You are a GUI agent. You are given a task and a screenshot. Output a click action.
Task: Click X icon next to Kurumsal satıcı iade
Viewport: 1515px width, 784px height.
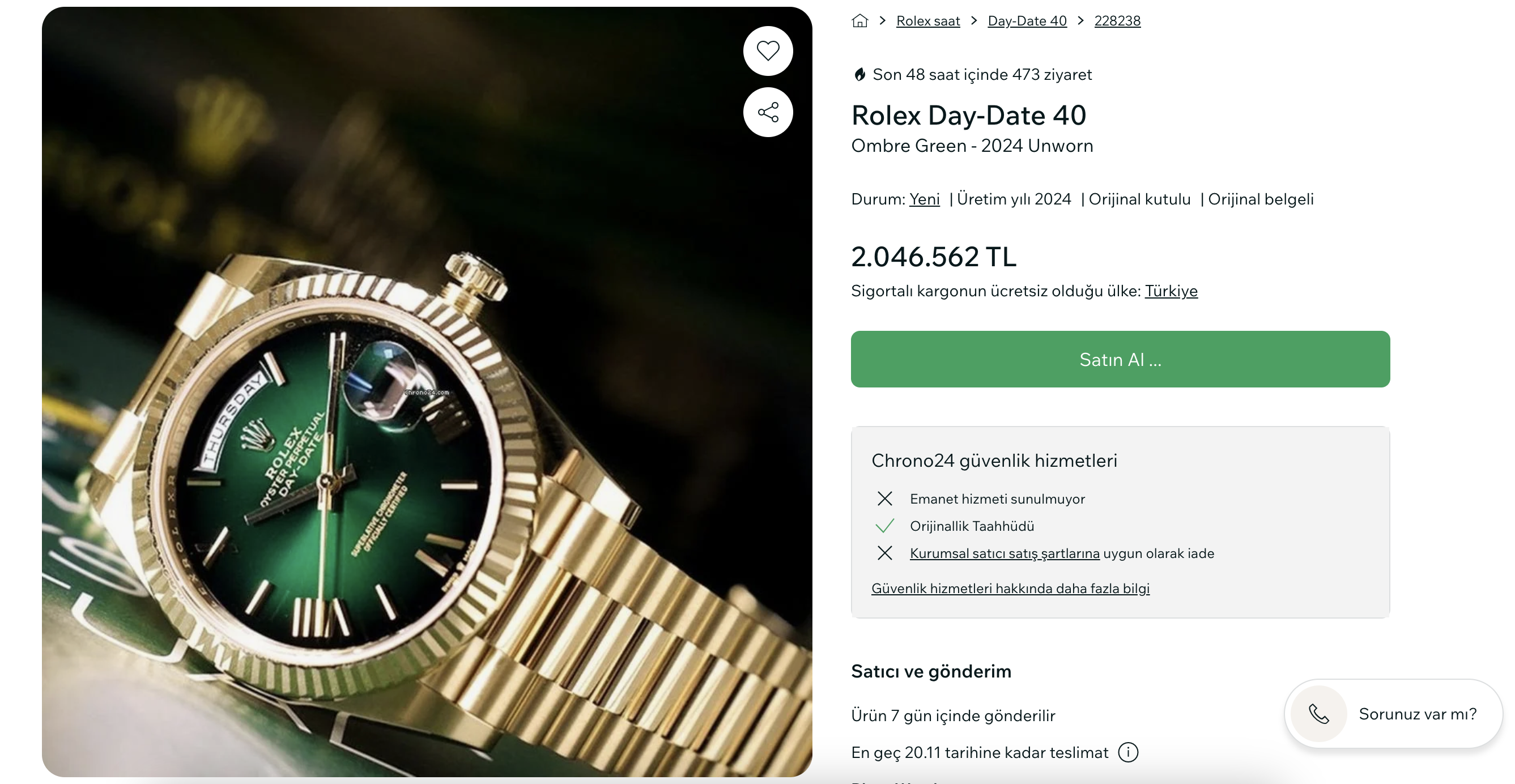point(884,553)
